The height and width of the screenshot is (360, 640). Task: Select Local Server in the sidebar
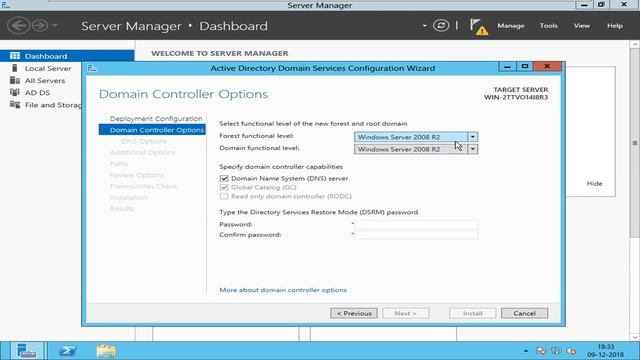(x=48, y=68)
